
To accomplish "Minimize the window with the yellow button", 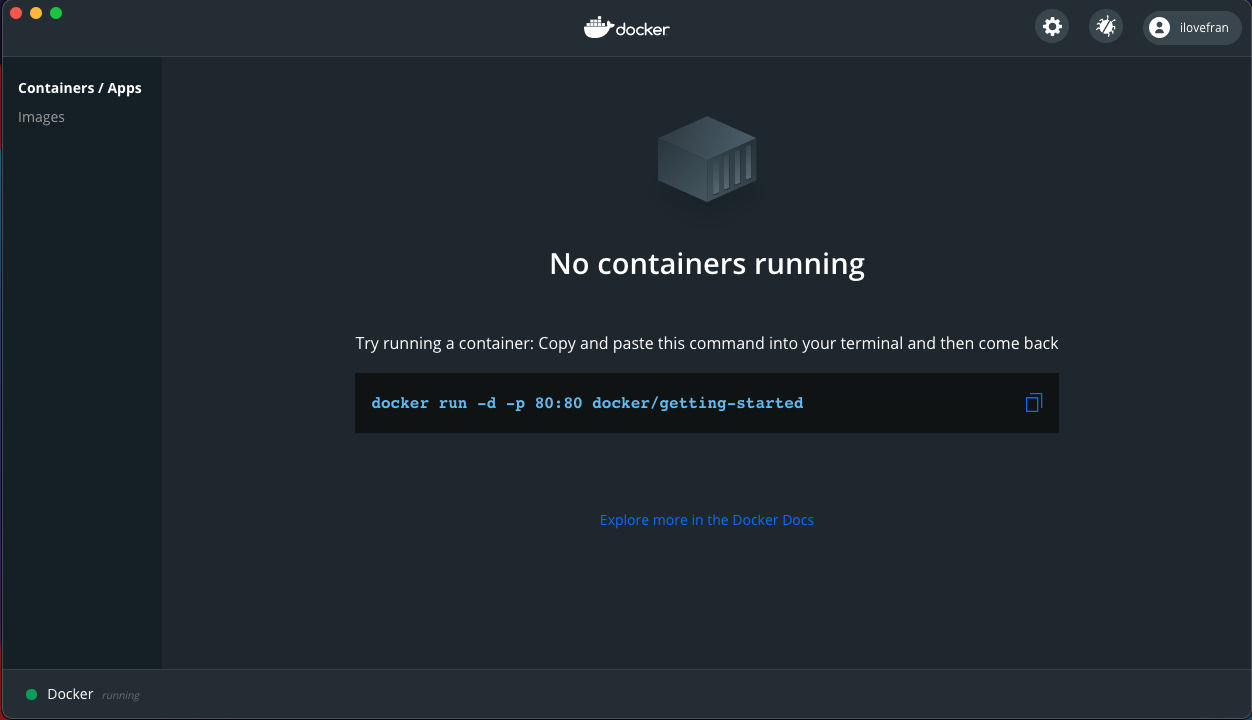I will (36, 13).
